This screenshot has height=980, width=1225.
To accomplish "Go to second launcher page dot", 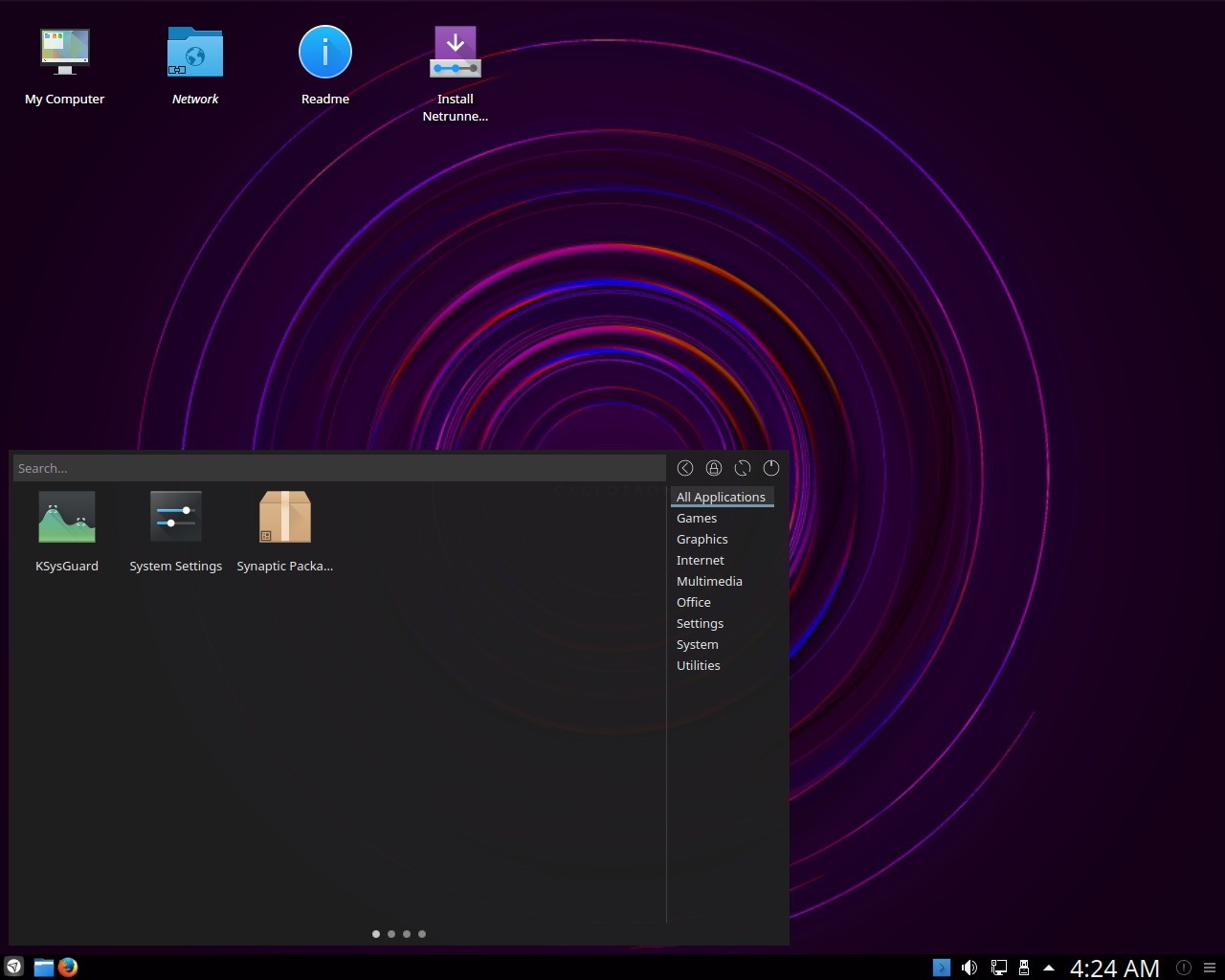I will 391,934.
